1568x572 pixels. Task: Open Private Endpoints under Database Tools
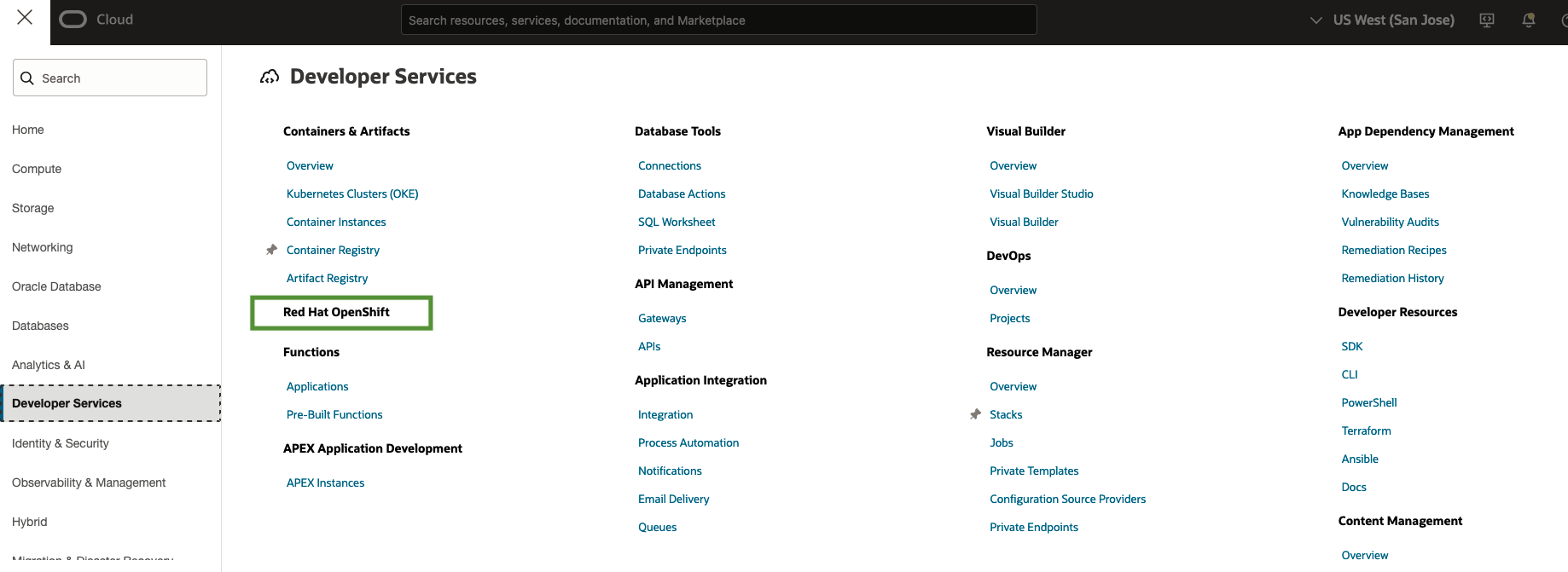pos(682,250)
